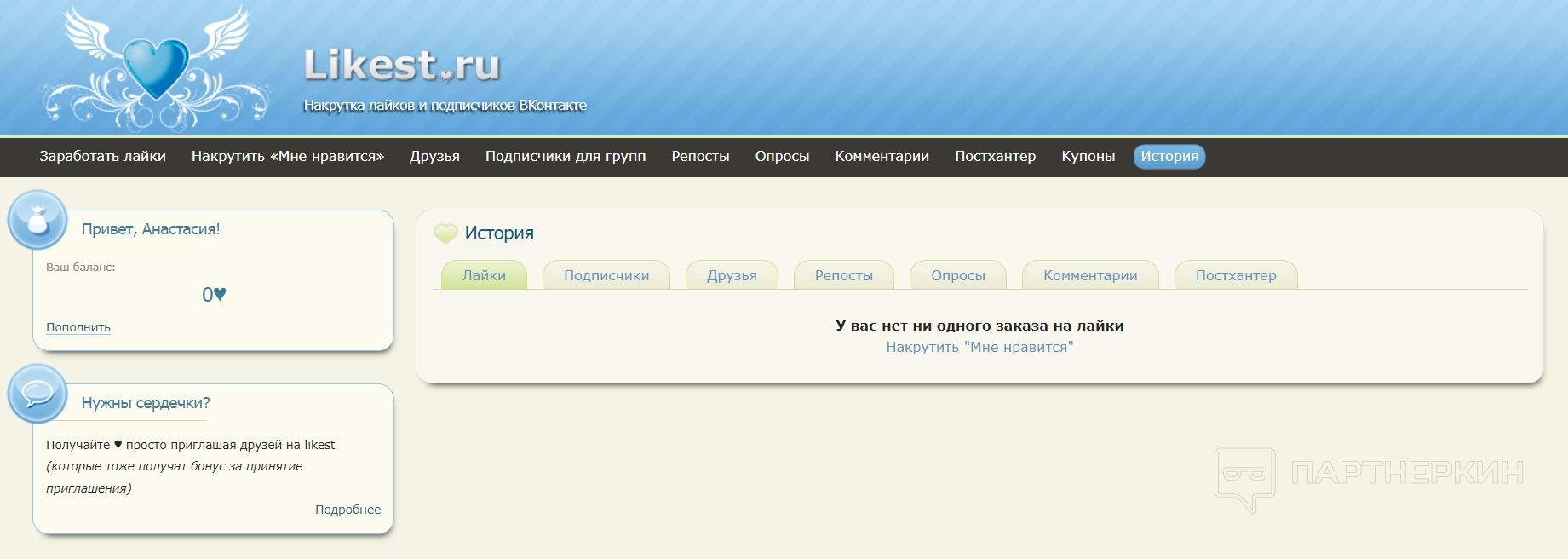Click the Накрутка лайков и подписчиков ВКонтакте tagline

click(x=445, y=106)
